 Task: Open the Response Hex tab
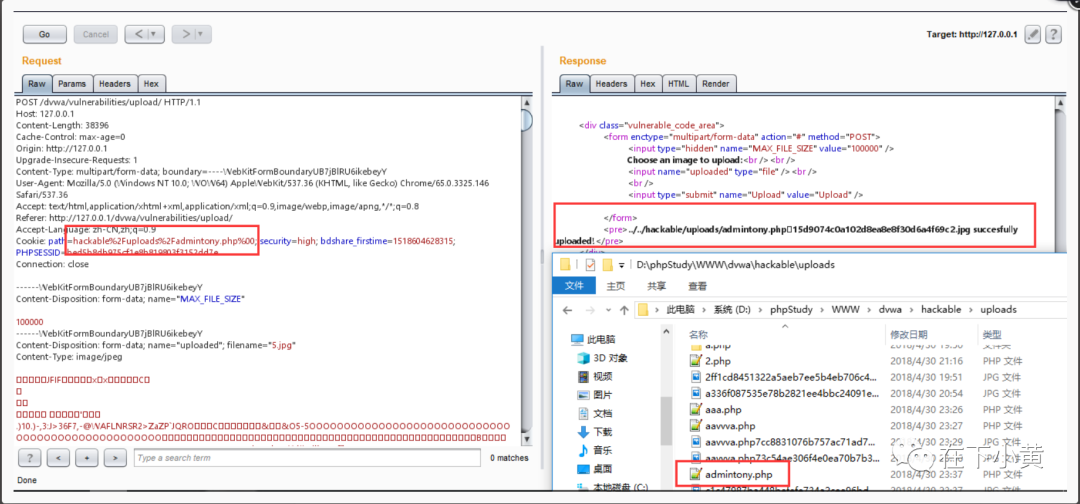pyautogui.click(x=647, y=84)
